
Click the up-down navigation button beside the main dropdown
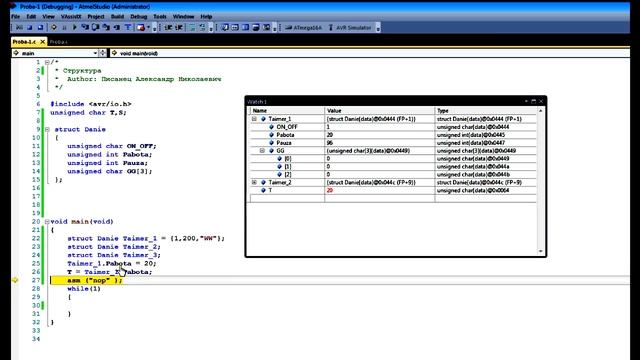point(103,53)
